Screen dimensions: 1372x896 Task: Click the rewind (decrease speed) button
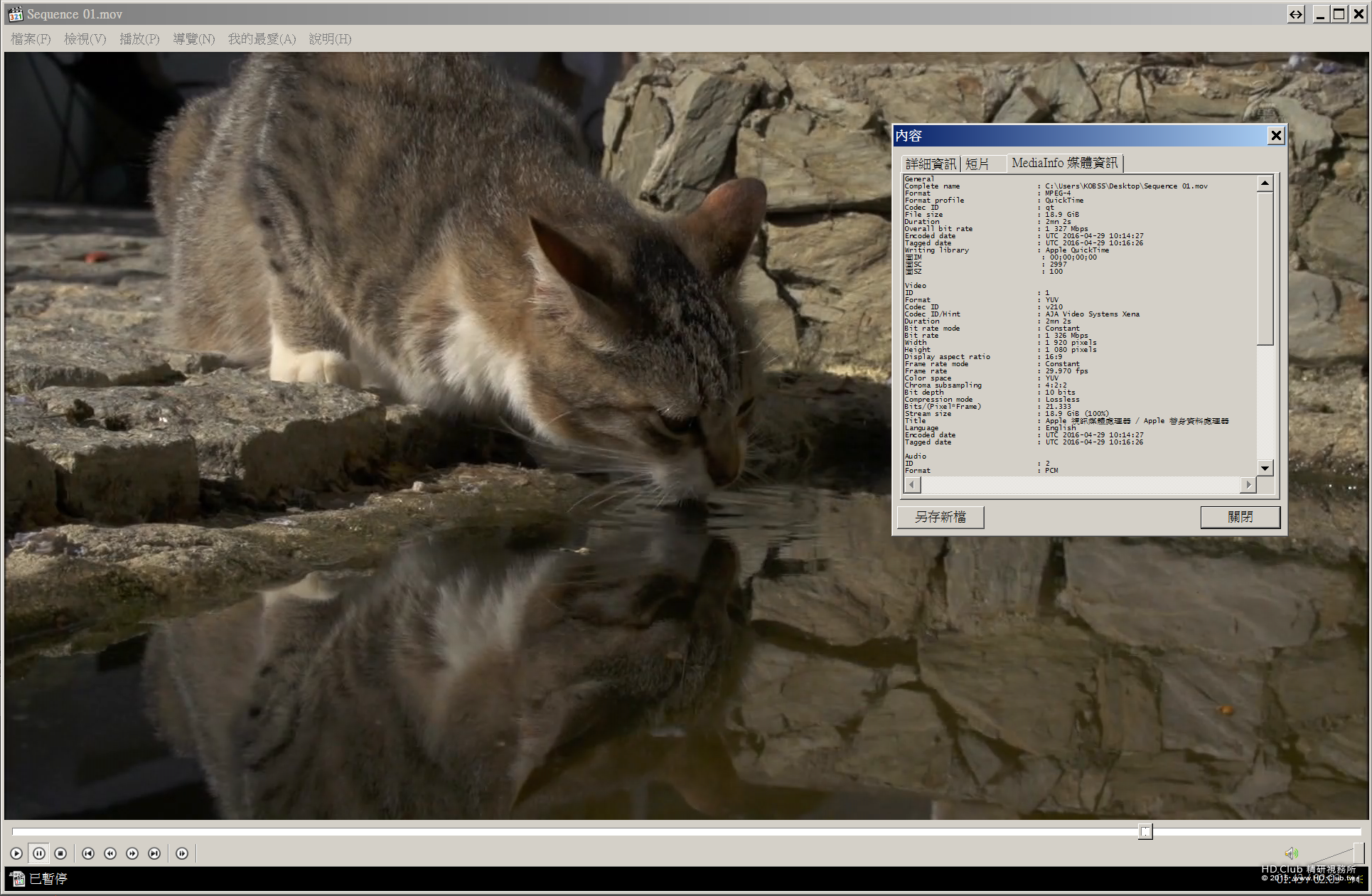[x=110, y=853]
